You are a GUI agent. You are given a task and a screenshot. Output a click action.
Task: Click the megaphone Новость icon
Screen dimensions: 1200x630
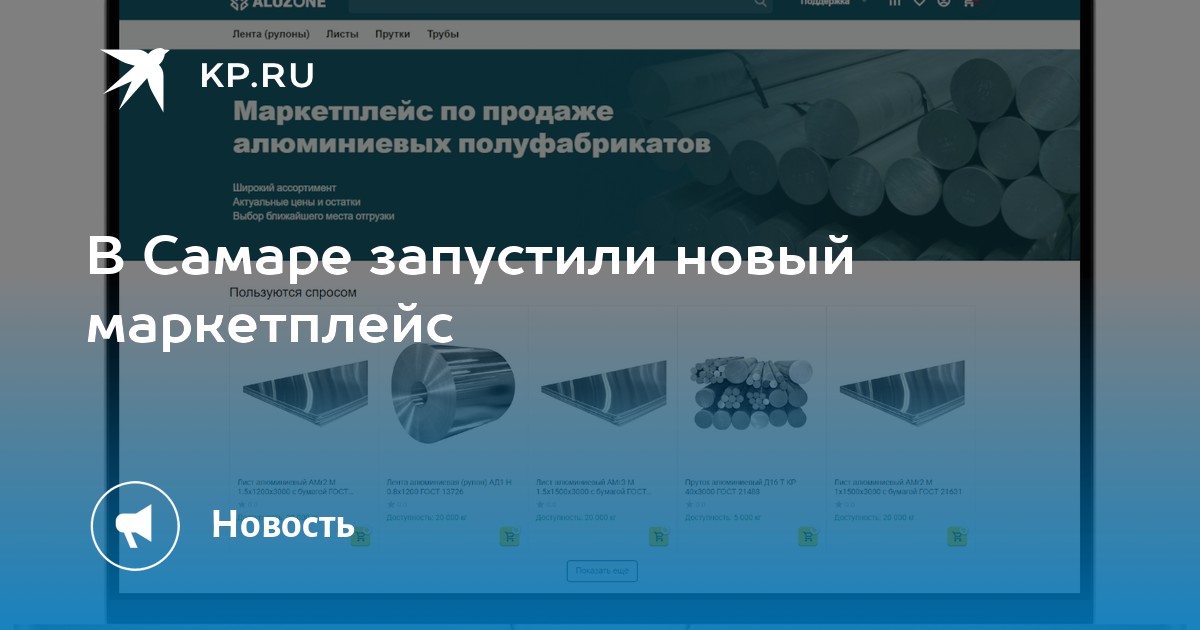(135, 526)
